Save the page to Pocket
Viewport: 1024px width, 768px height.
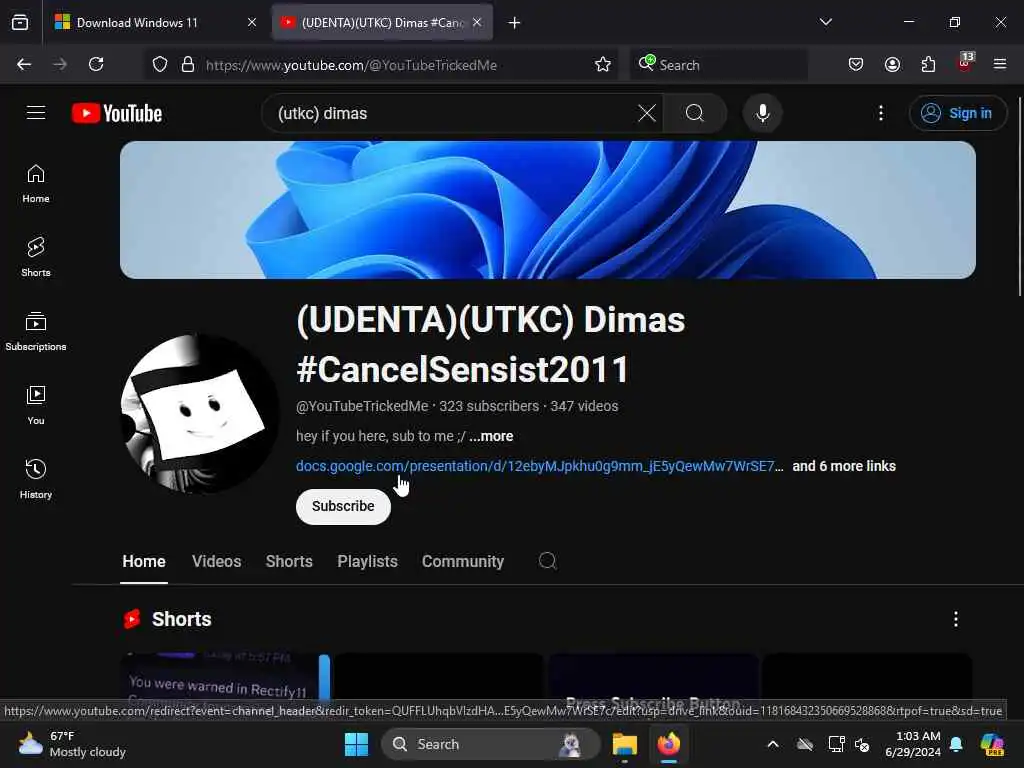(x=856, y=64)
